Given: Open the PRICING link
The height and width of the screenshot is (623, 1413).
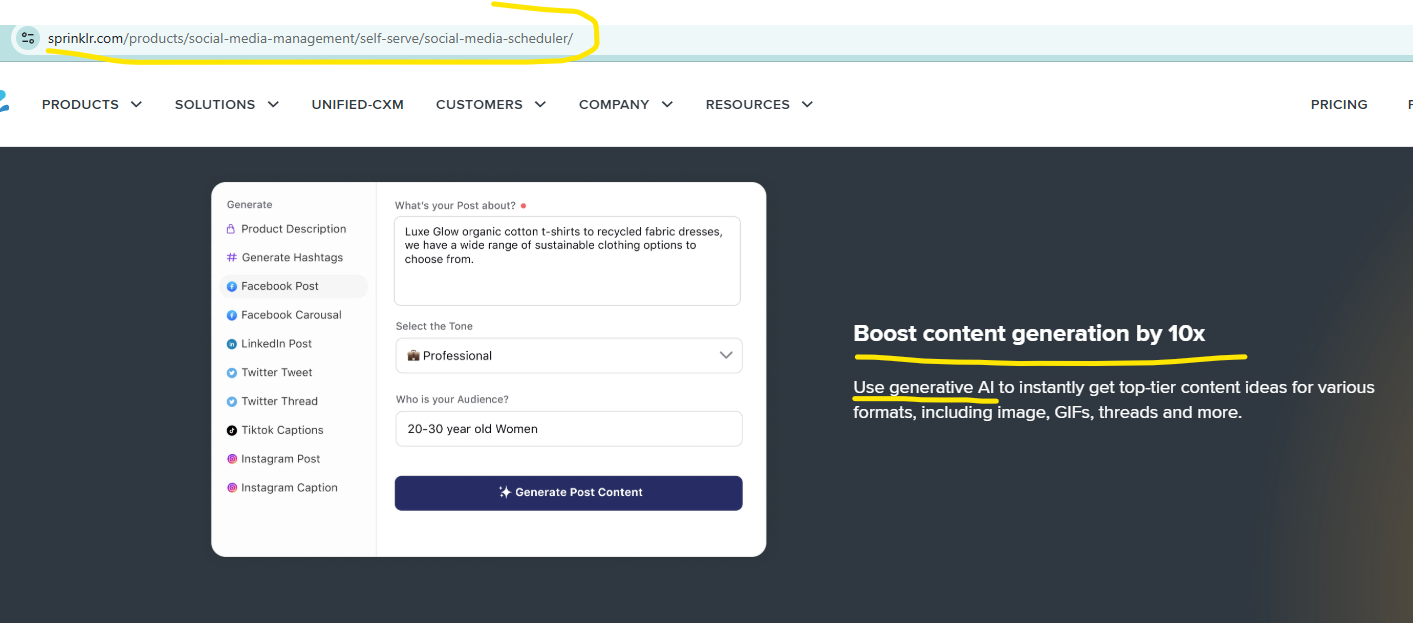Looking at the screenshot, I should [1339, 104].
